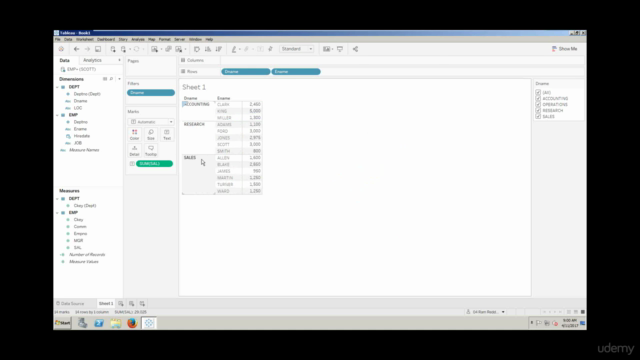Open File Explorer from the taskbar
The width and height of the screenshot is (640, 360).
tap(116, 323)
